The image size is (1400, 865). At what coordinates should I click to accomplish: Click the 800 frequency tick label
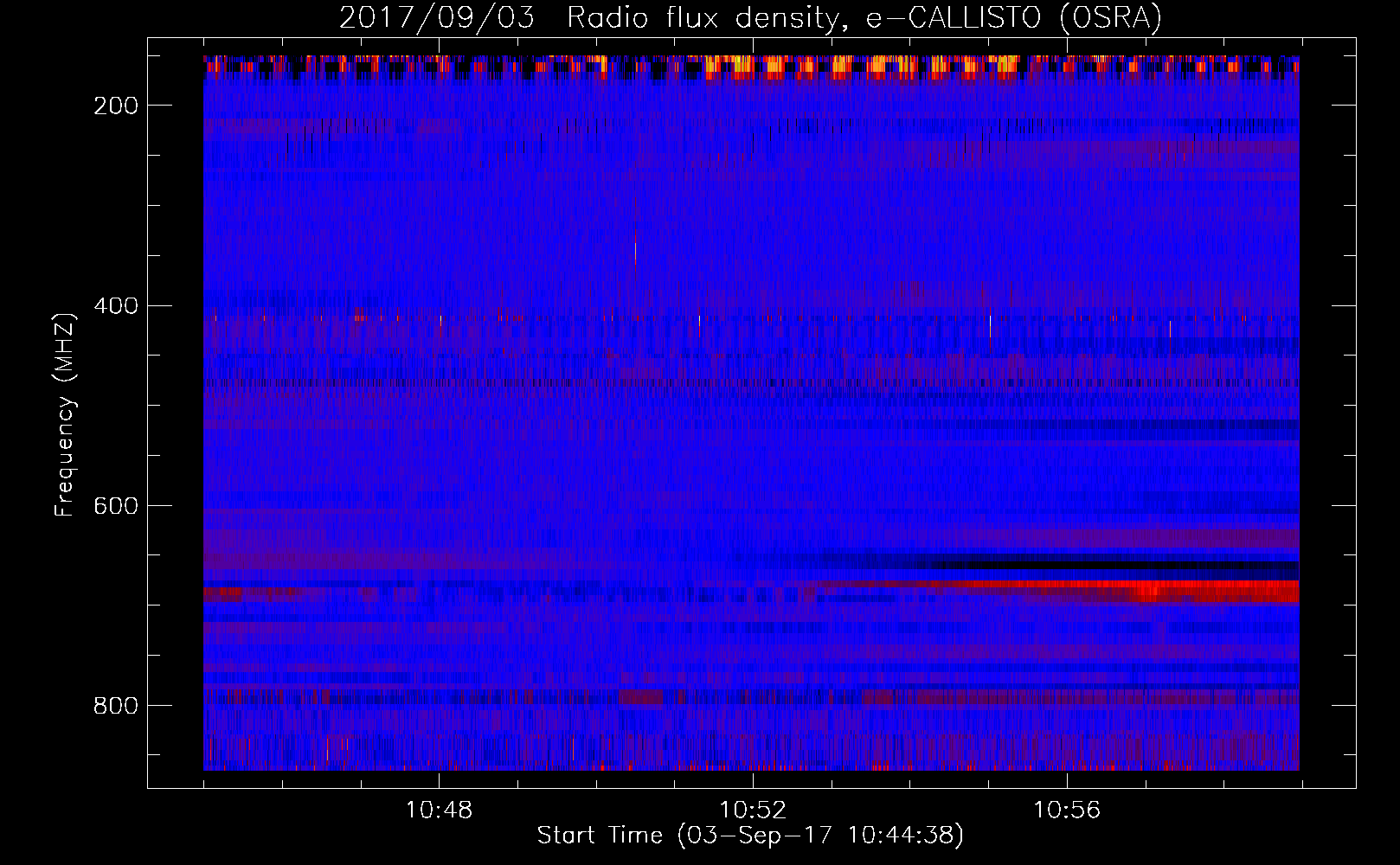click(116, 706)
